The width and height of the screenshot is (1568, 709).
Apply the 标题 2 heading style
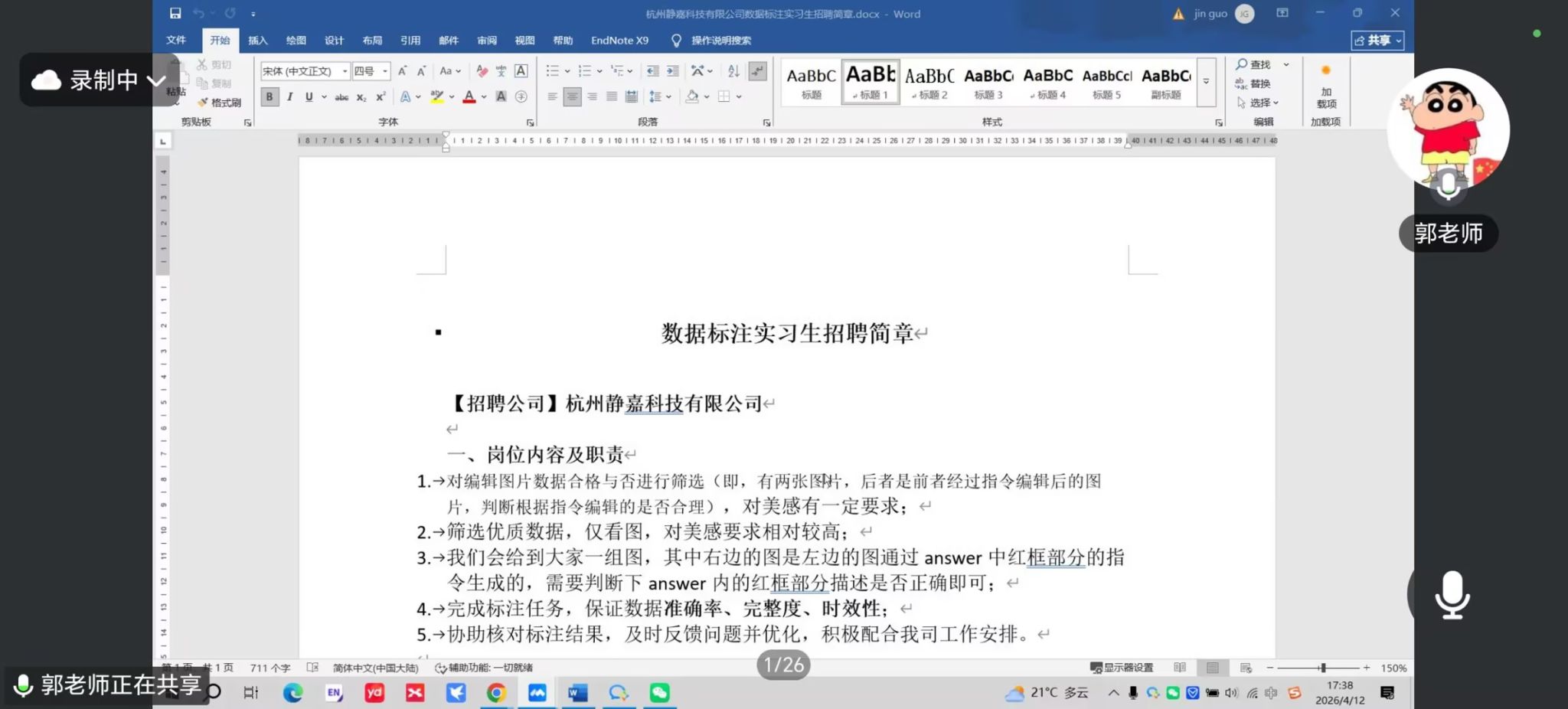(929, 83)
